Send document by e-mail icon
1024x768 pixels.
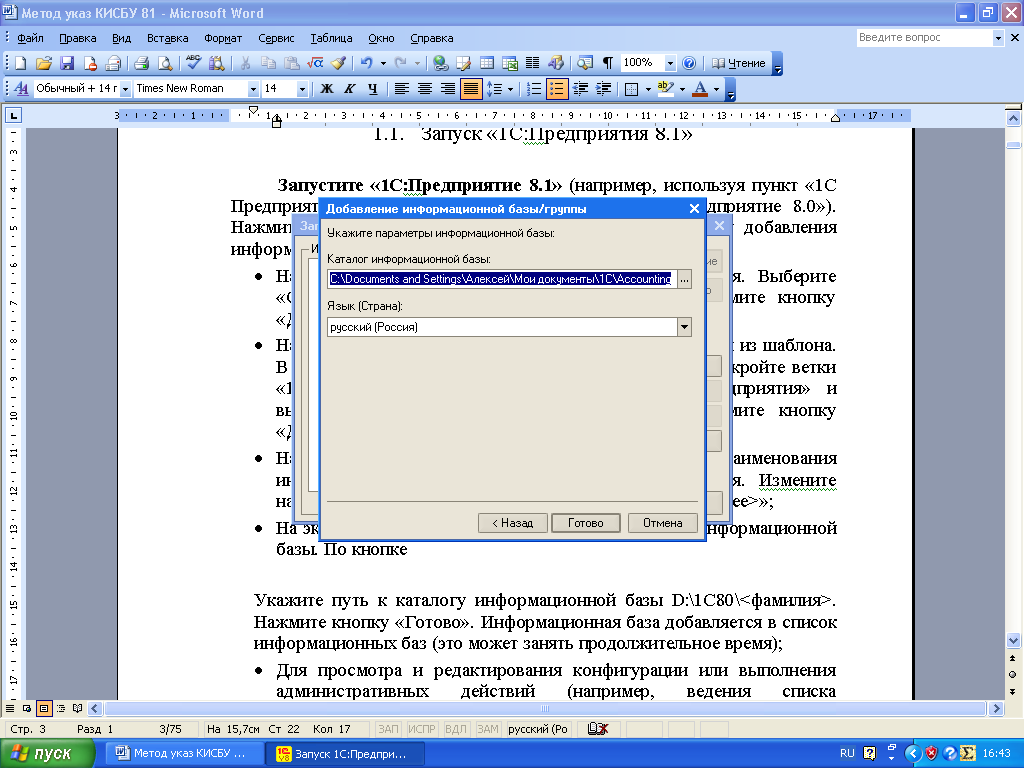tap(113, 63)
